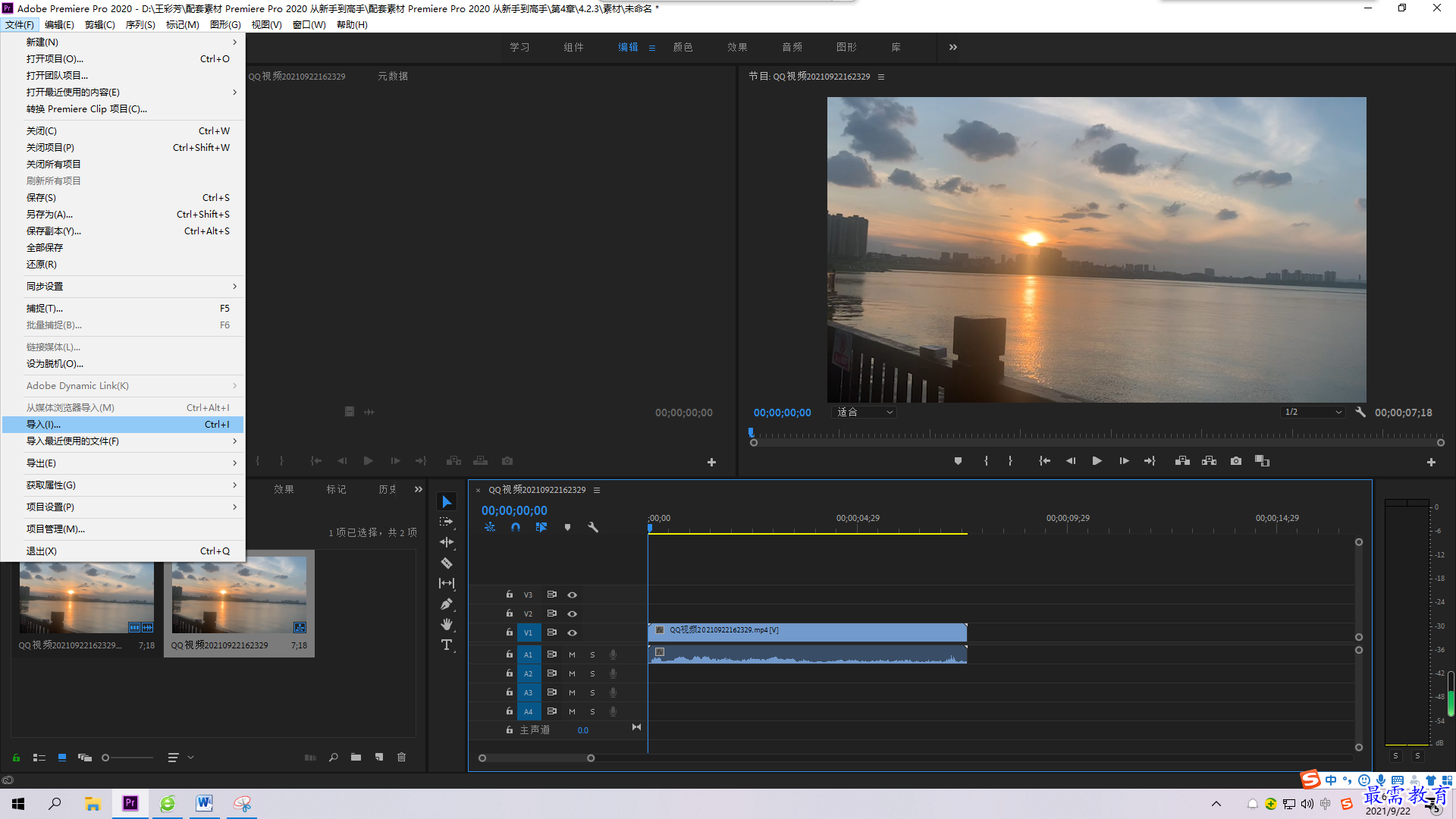Image resolution: width=1456 pixels, height=819 pixels.
Task: Export frame with camera icon in Program monitor
Action: pyautogui.click(x=1236, y=461)
